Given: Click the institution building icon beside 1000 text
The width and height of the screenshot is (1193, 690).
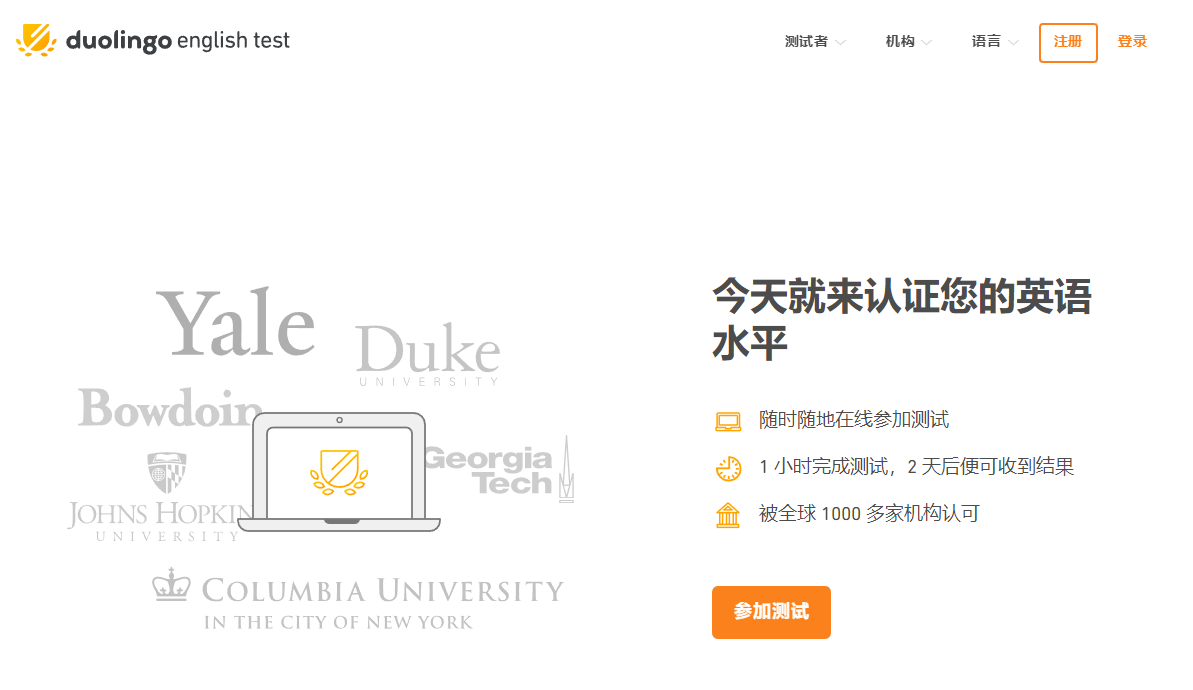Looking at the screenshot, I should pos(728,515).
